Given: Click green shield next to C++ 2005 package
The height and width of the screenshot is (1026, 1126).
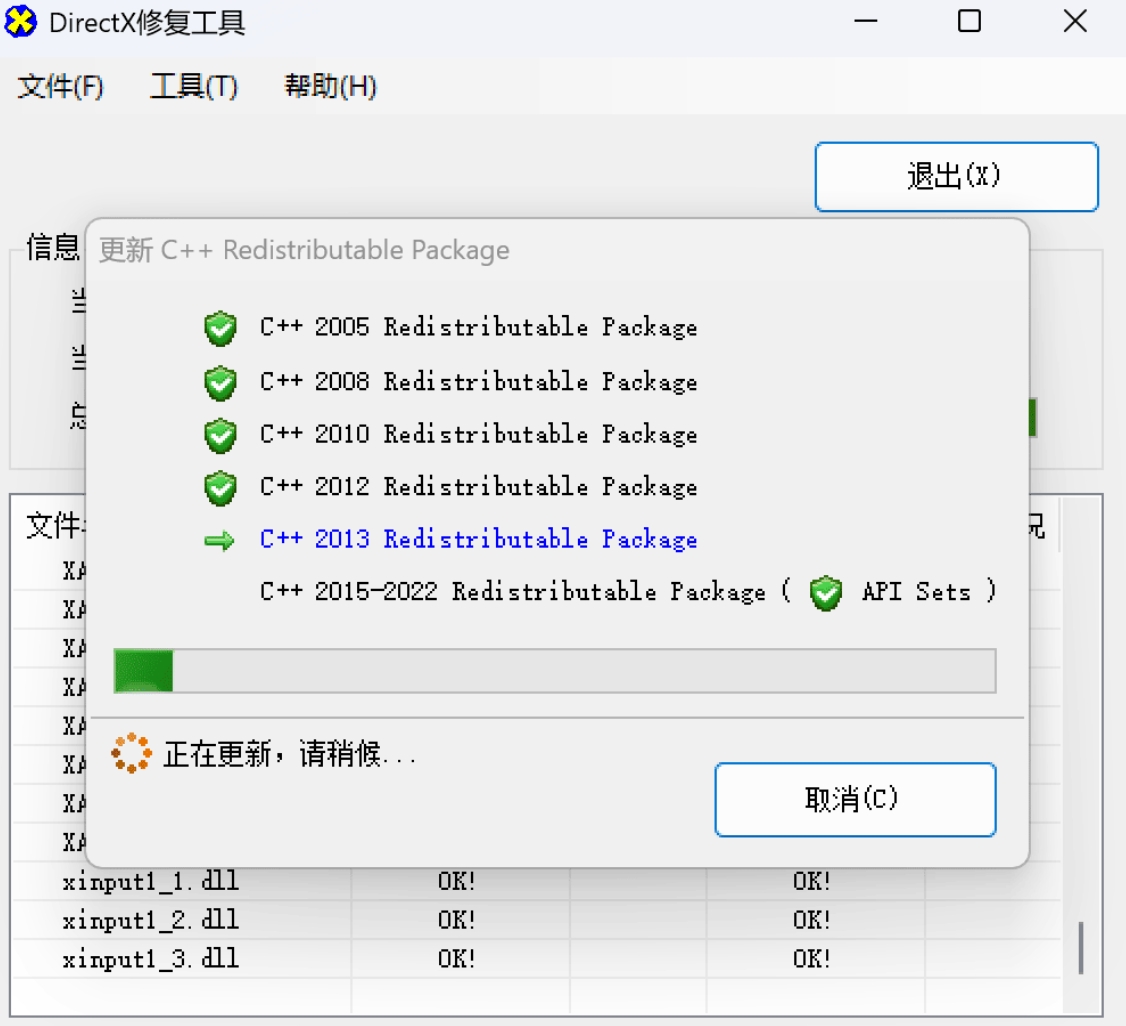Looking at the screenshot, I should [220, 328].
